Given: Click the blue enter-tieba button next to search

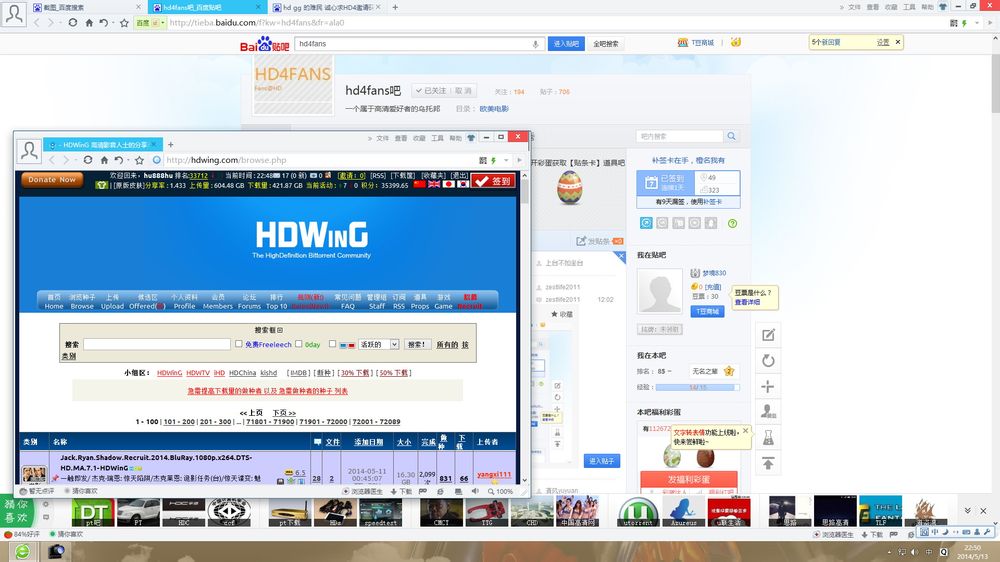Looking at the screenshot, I should click(566, 44).
